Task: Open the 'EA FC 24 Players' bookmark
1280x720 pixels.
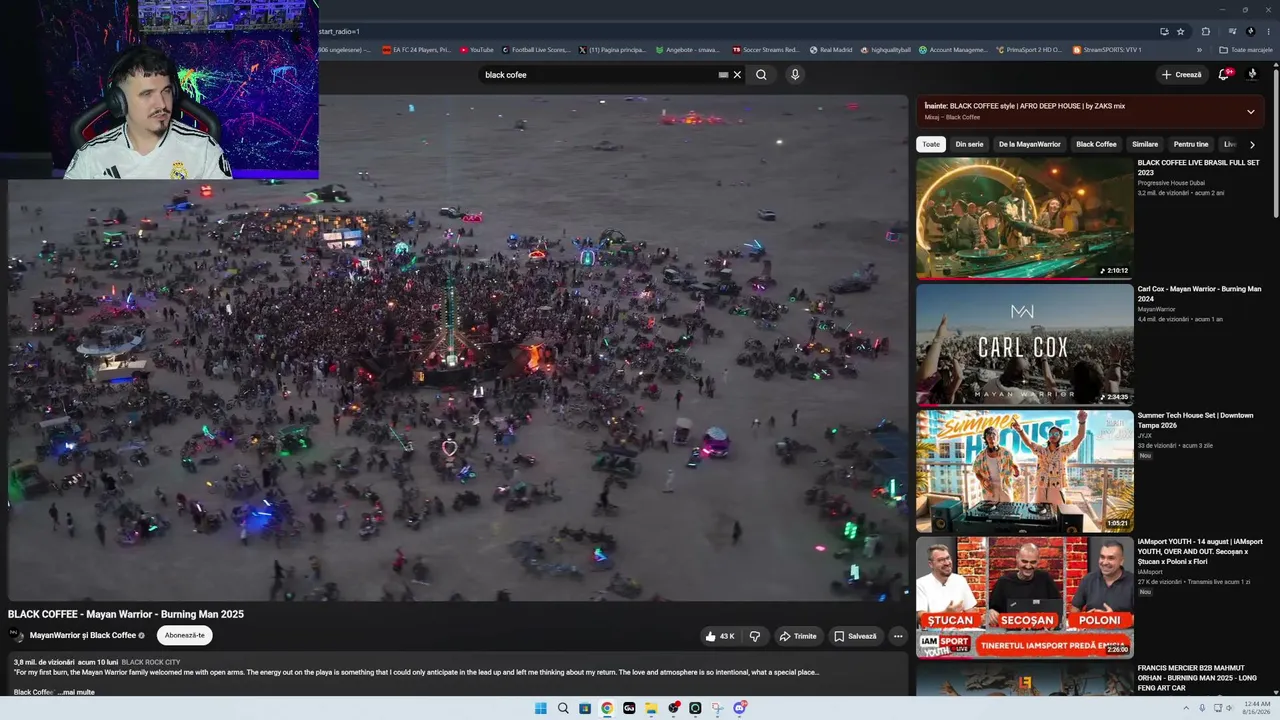Action: tap(417, 50)
